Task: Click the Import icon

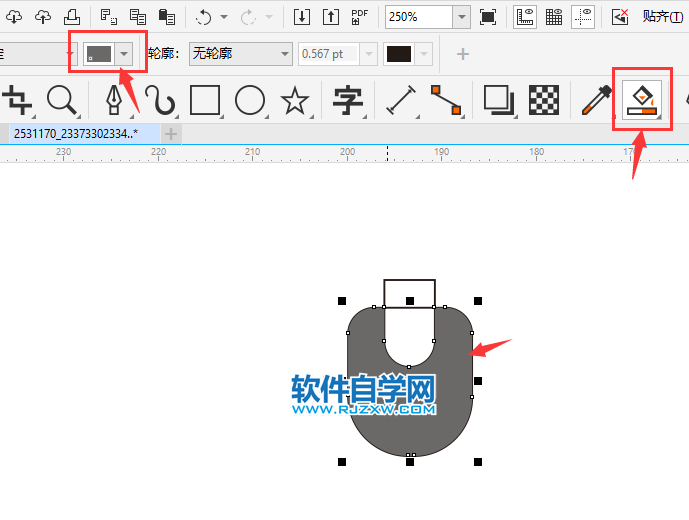Action: 302,17
